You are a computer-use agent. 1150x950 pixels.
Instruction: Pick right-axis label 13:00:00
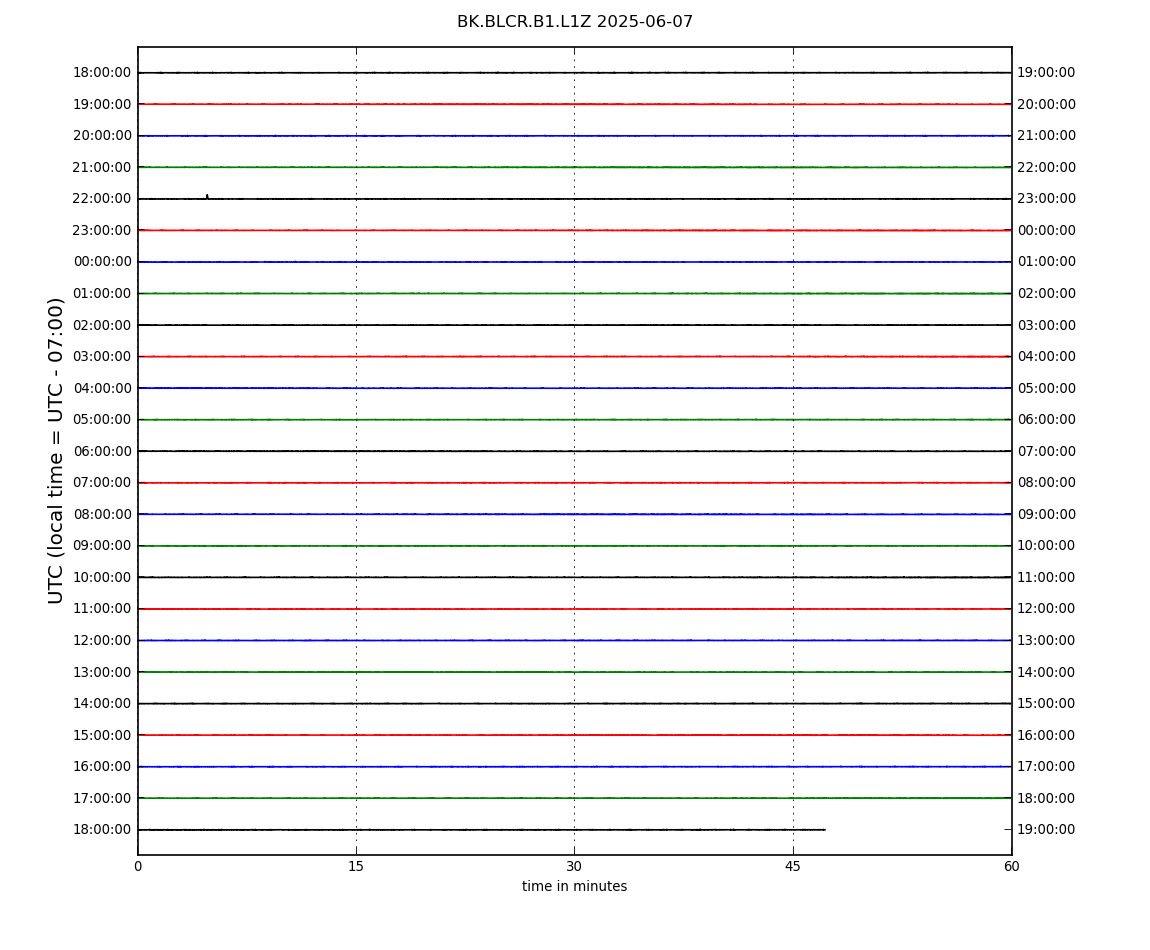coord(1047,640)
